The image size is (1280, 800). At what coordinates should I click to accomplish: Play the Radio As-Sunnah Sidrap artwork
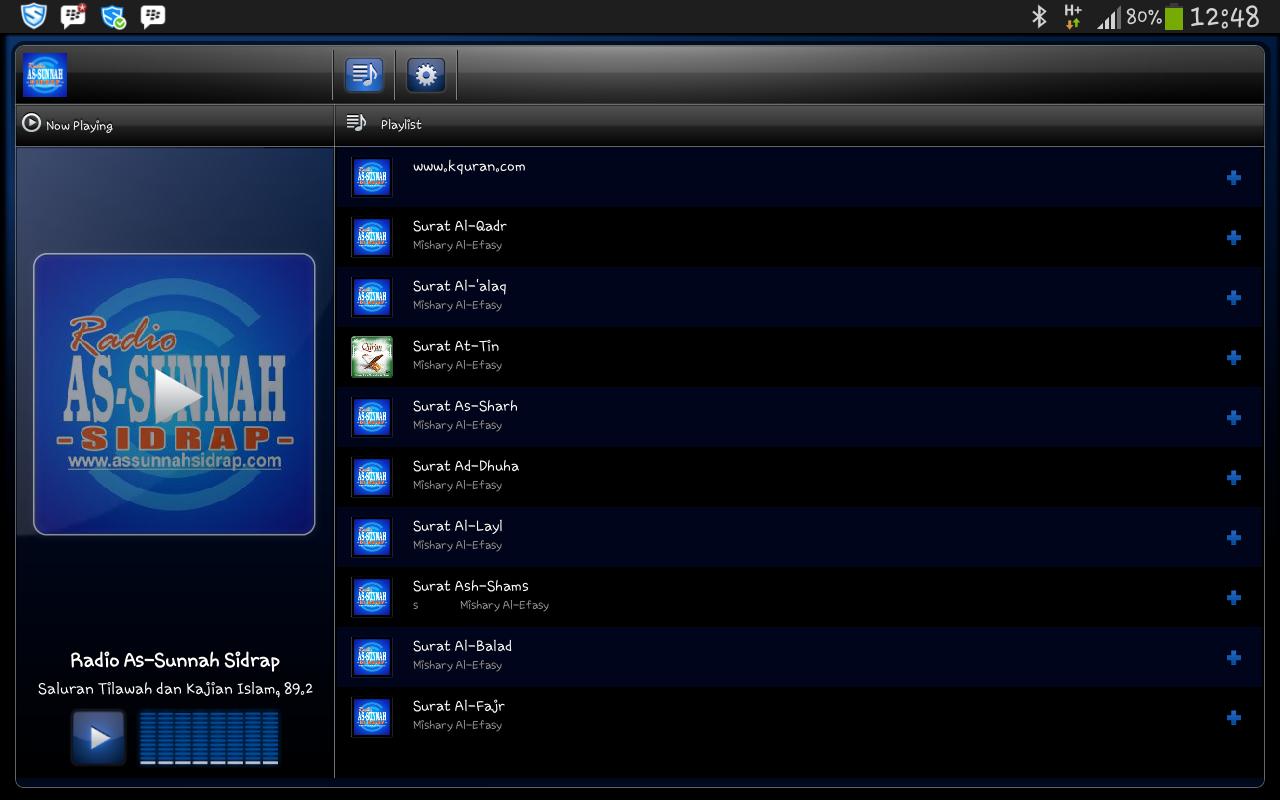[x=174, y=394]
